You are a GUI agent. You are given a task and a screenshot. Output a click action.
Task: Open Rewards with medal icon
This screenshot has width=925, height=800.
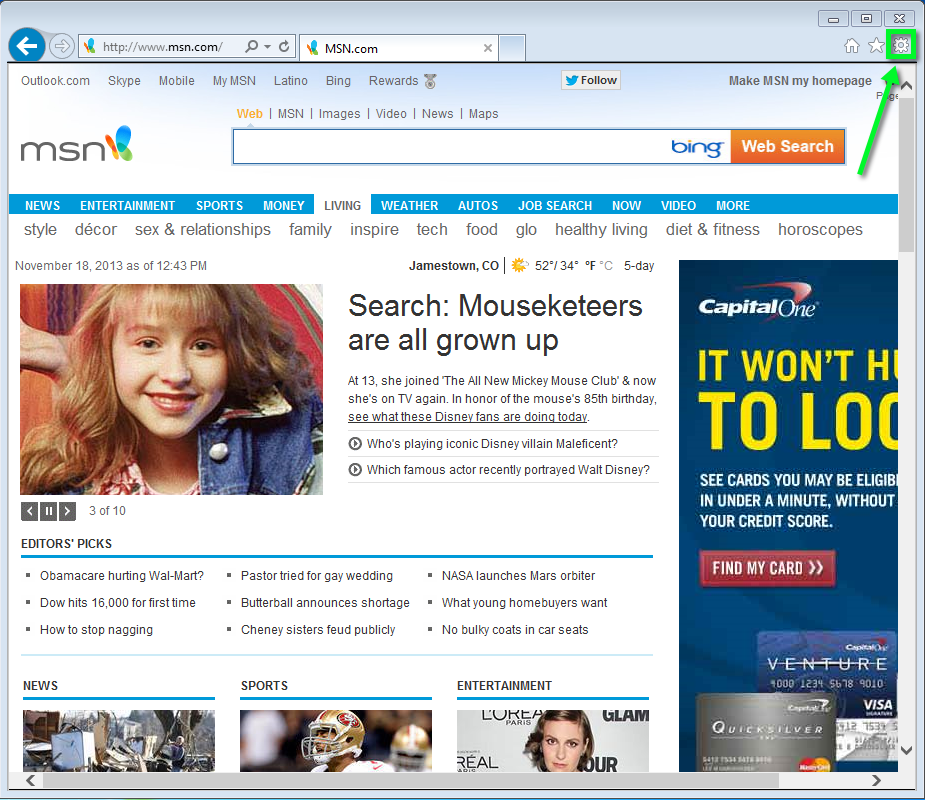click(x=402, y=81)
